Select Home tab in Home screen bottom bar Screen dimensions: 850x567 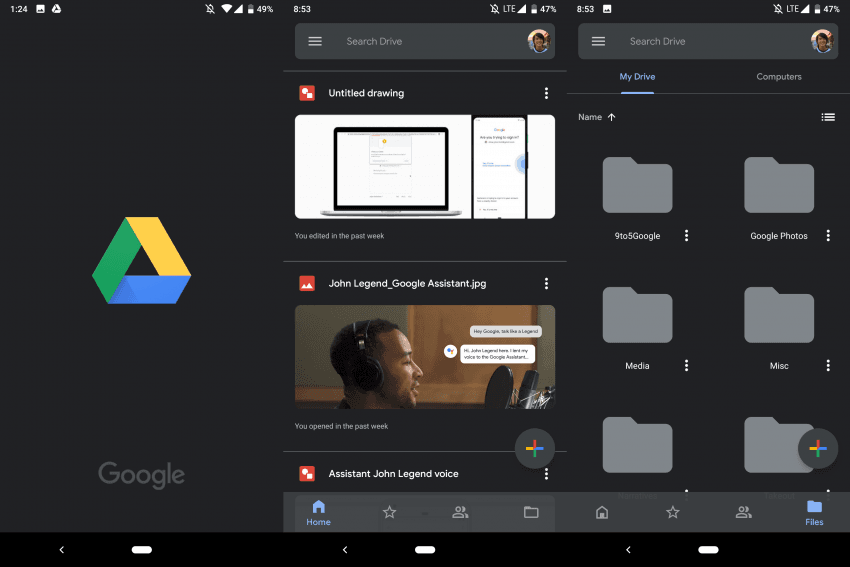click(318, 513)
